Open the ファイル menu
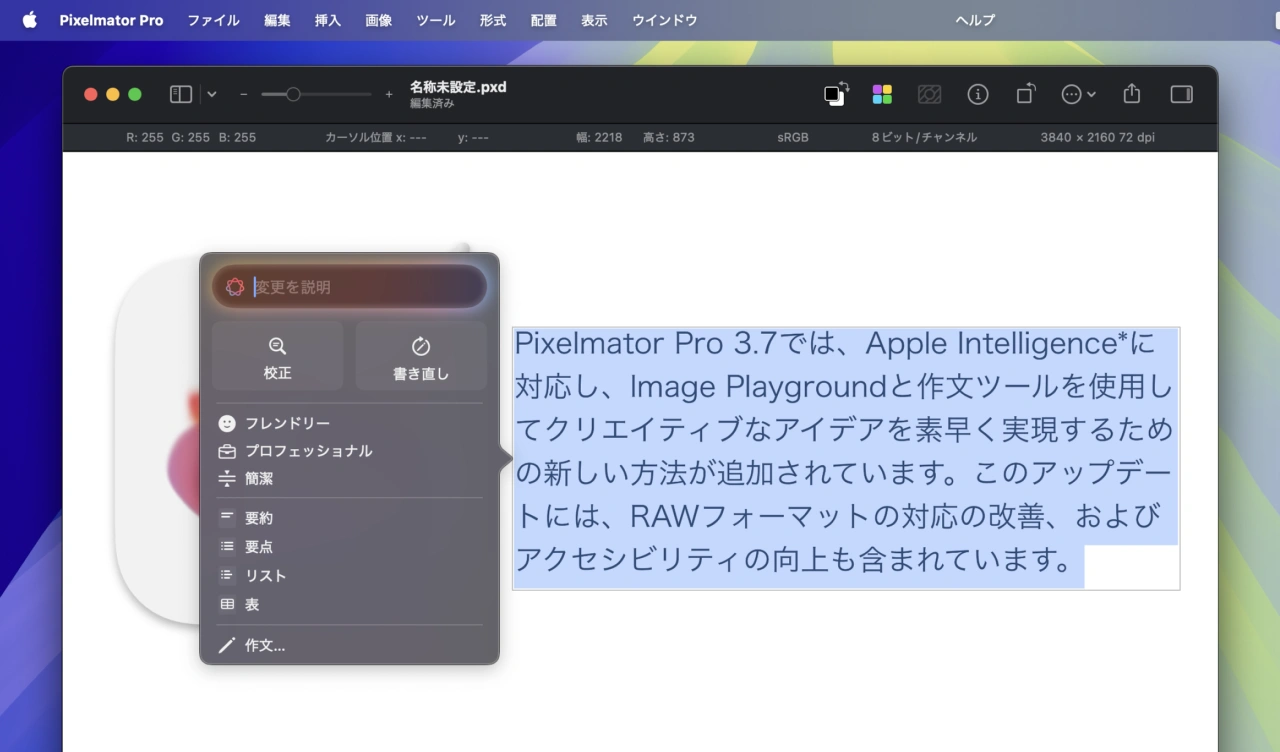Screen dimensions: 1280x752 213,20
